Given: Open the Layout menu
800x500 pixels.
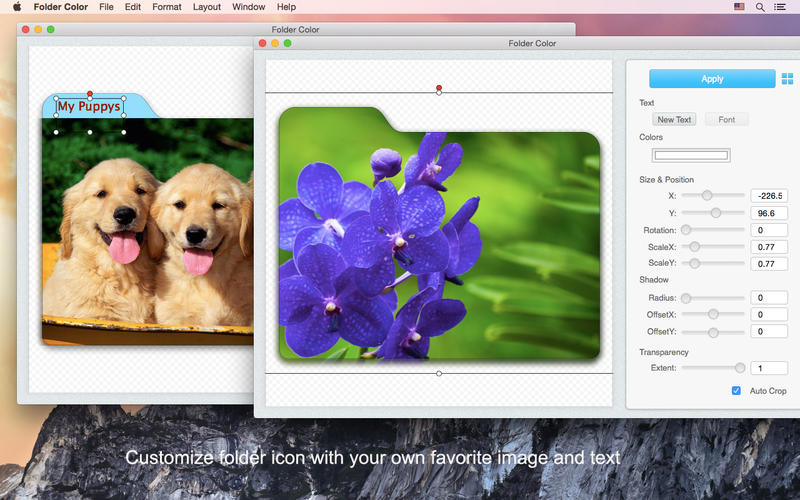Looking at the screenshot, I should (x=207, y=7).
